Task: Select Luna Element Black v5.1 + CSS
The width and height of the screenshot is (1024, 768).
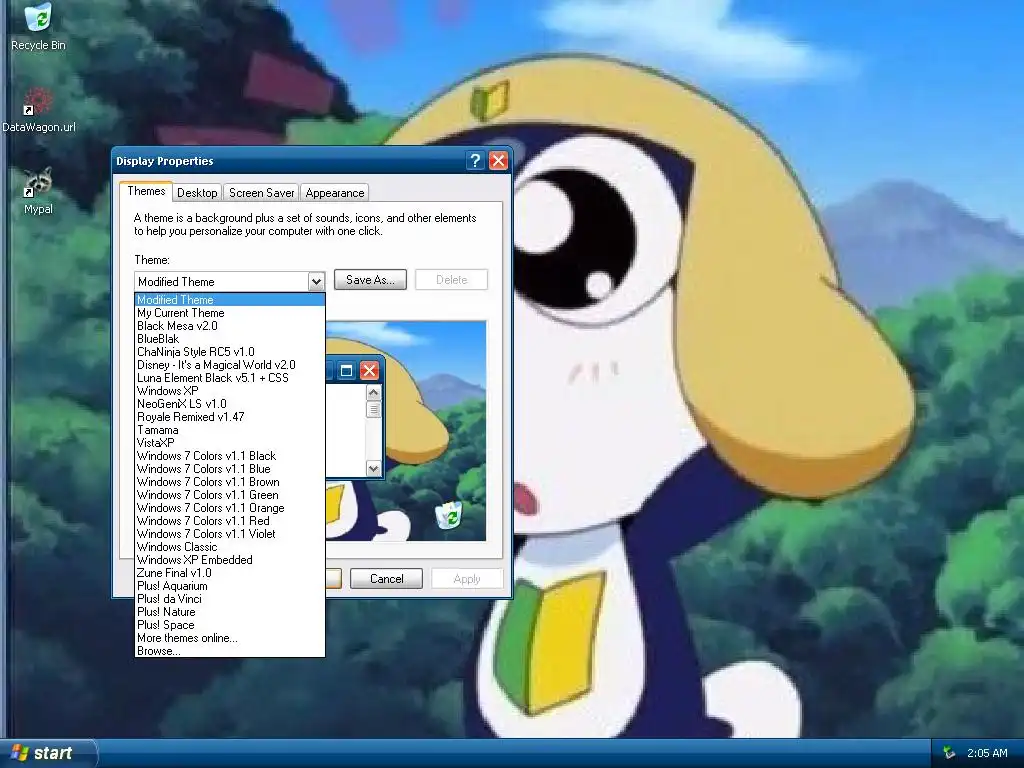Action: coord(229,378)
